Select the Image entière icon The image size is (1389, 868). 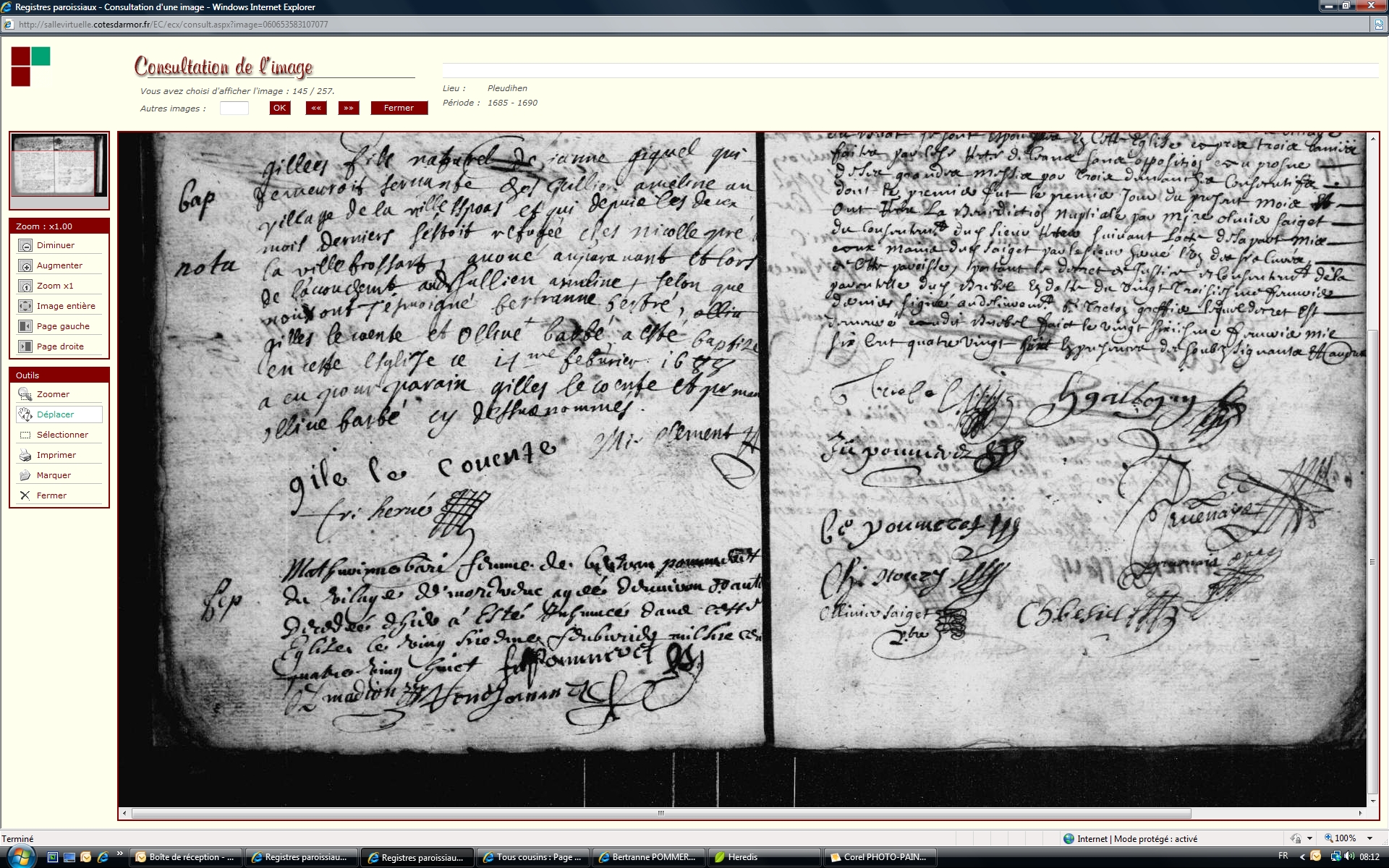point(25,307)
